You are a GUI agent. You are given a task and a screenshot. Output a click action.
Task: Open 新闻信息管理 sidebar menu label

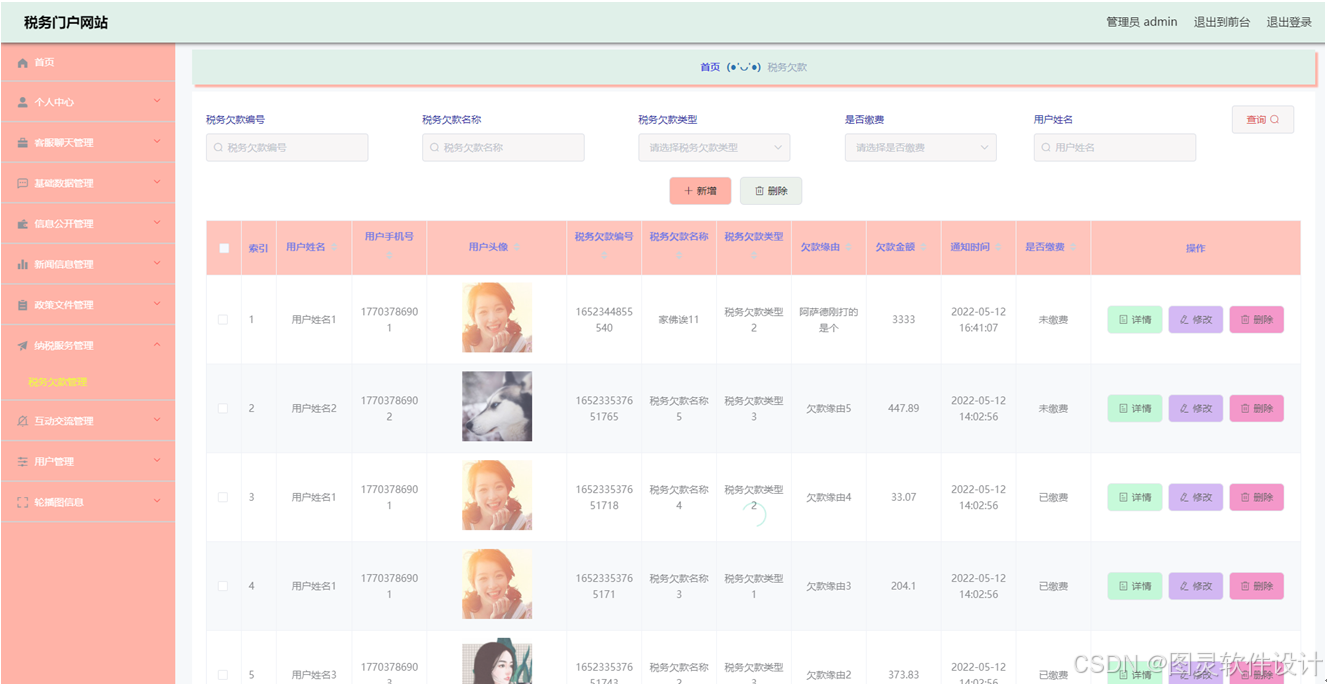point(64,265)
